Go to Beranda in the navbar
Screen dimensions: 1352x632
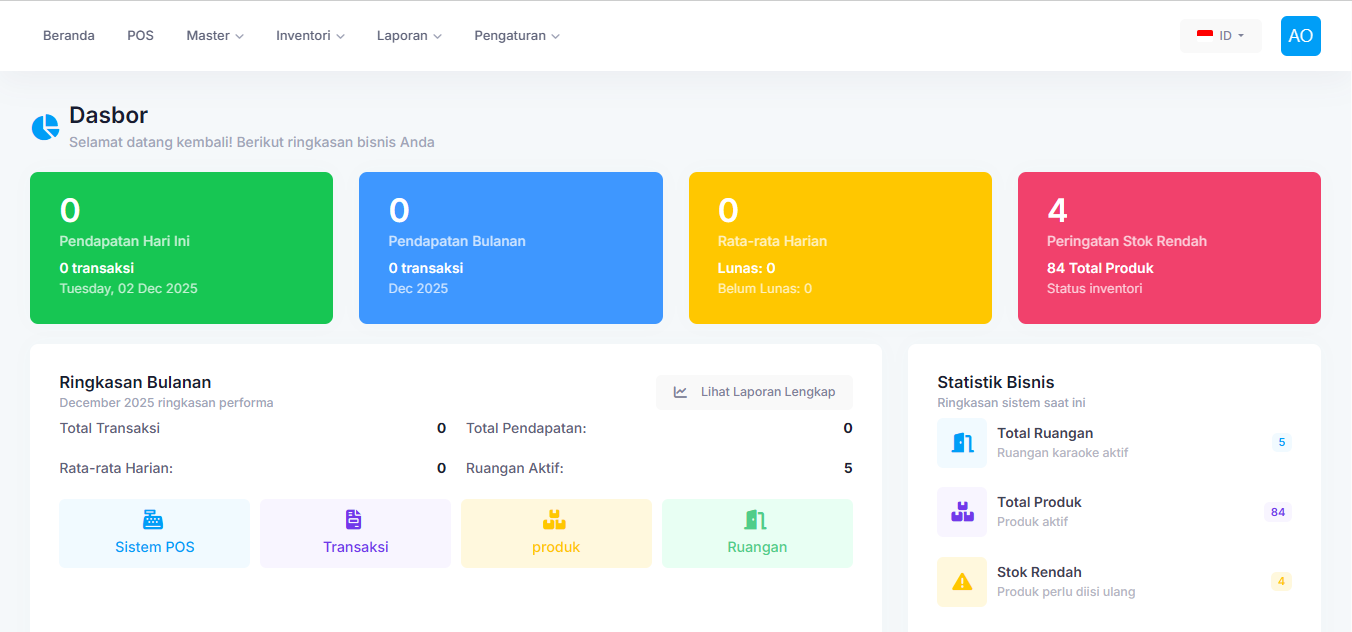(69, 36)
